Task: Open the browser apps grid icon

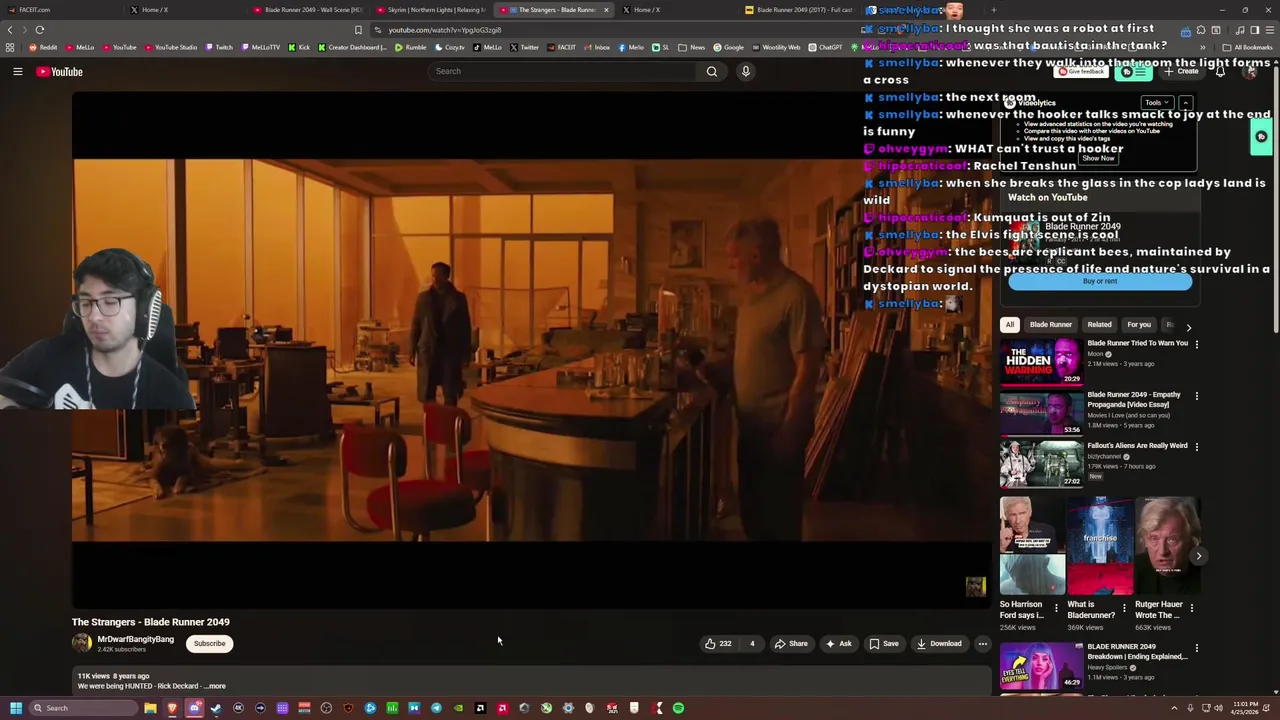Action: point(10,47)
